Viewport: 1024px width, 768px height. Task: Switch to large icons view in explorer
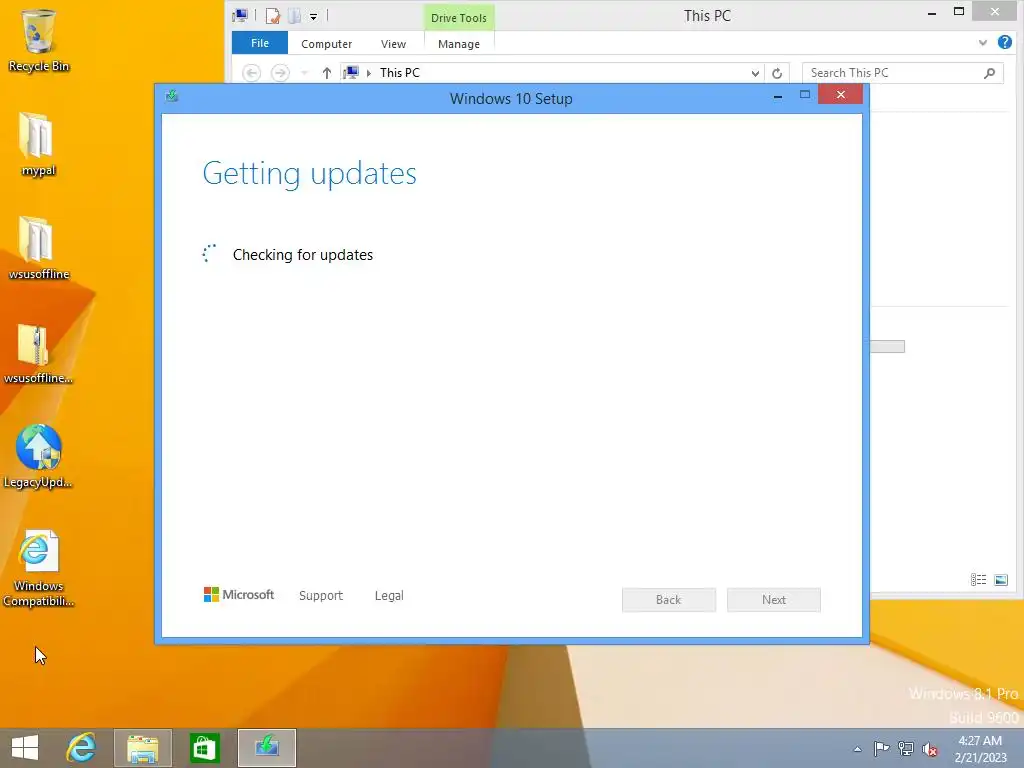point(1000,579)
